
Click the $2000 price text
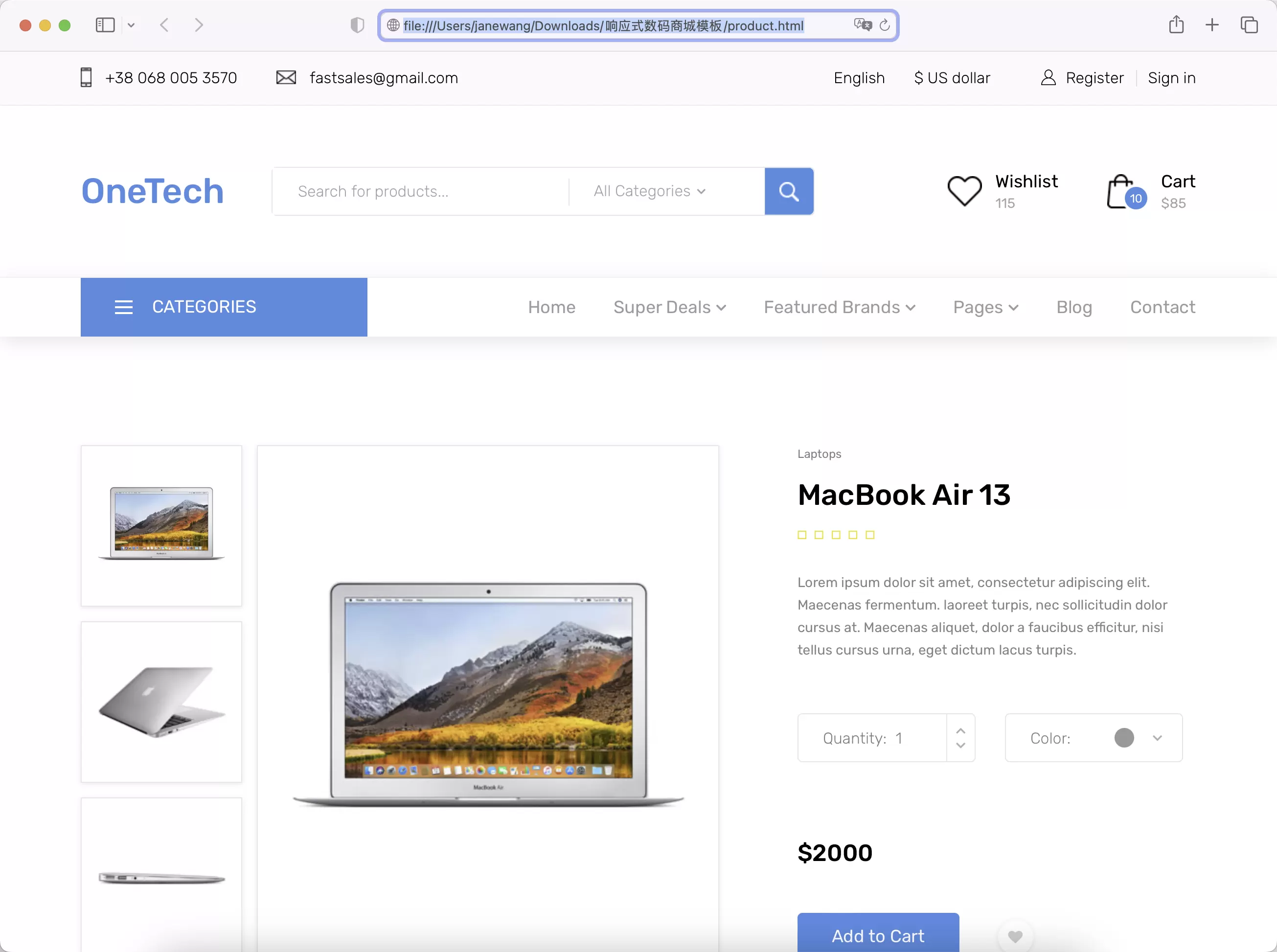(x=835, y=852)
